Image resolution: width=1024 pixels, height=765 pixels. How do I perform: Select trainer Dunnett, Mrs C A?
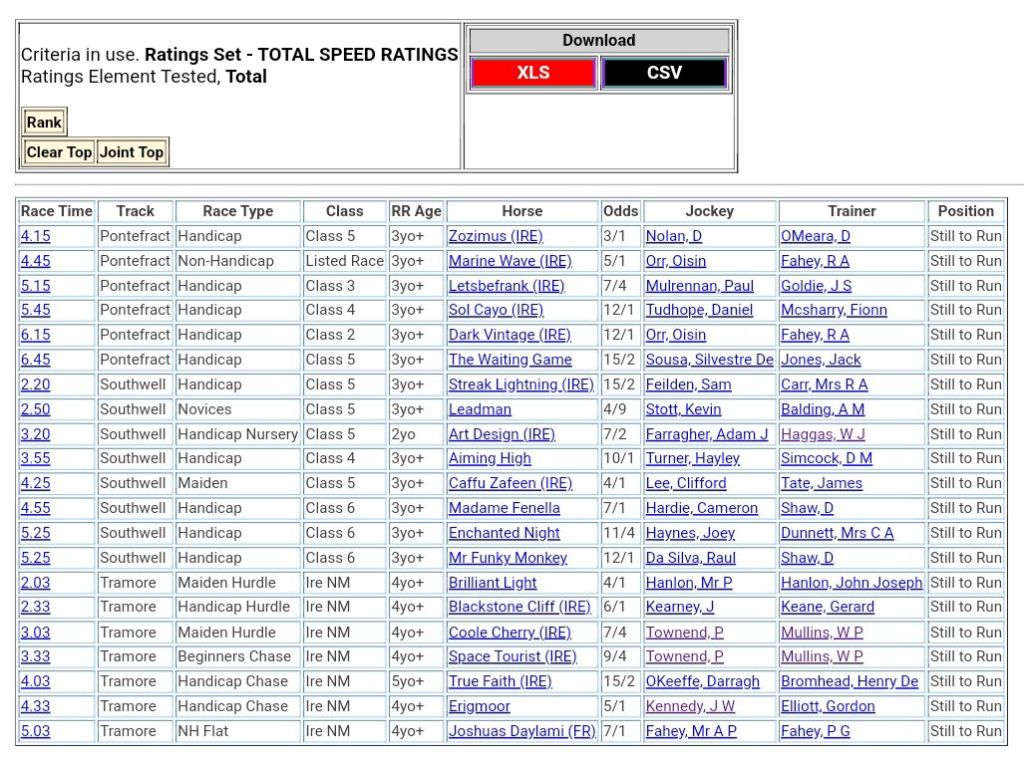[837, 533]
